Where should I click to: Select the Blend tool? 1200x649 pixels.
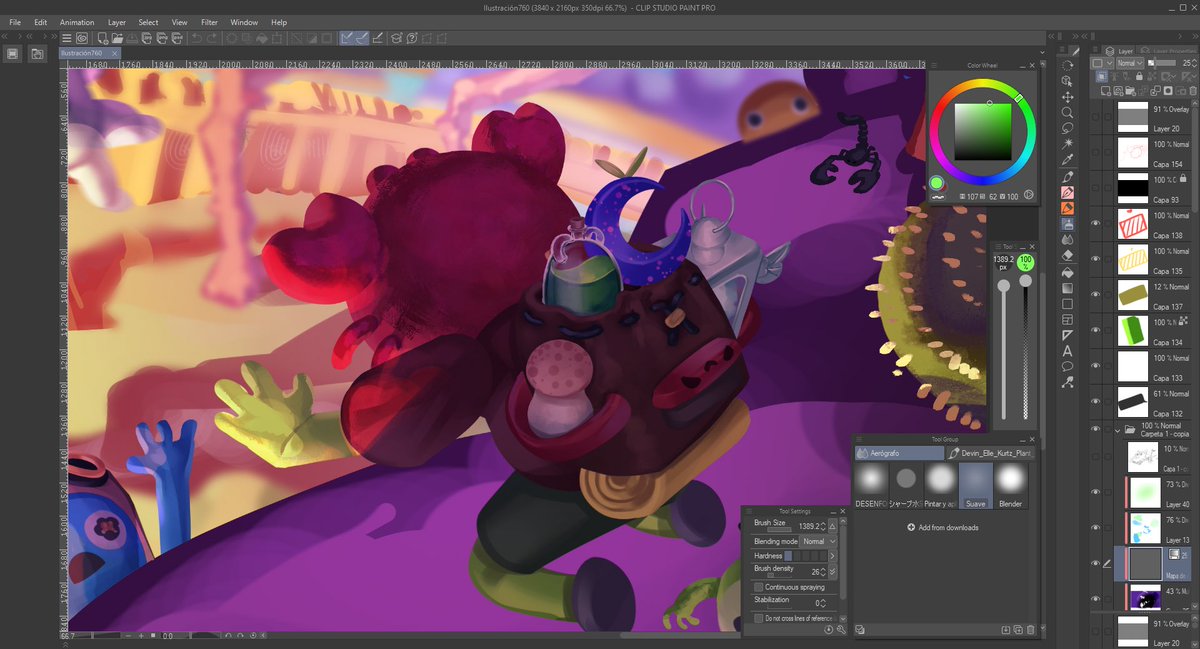pos(1068,240)
